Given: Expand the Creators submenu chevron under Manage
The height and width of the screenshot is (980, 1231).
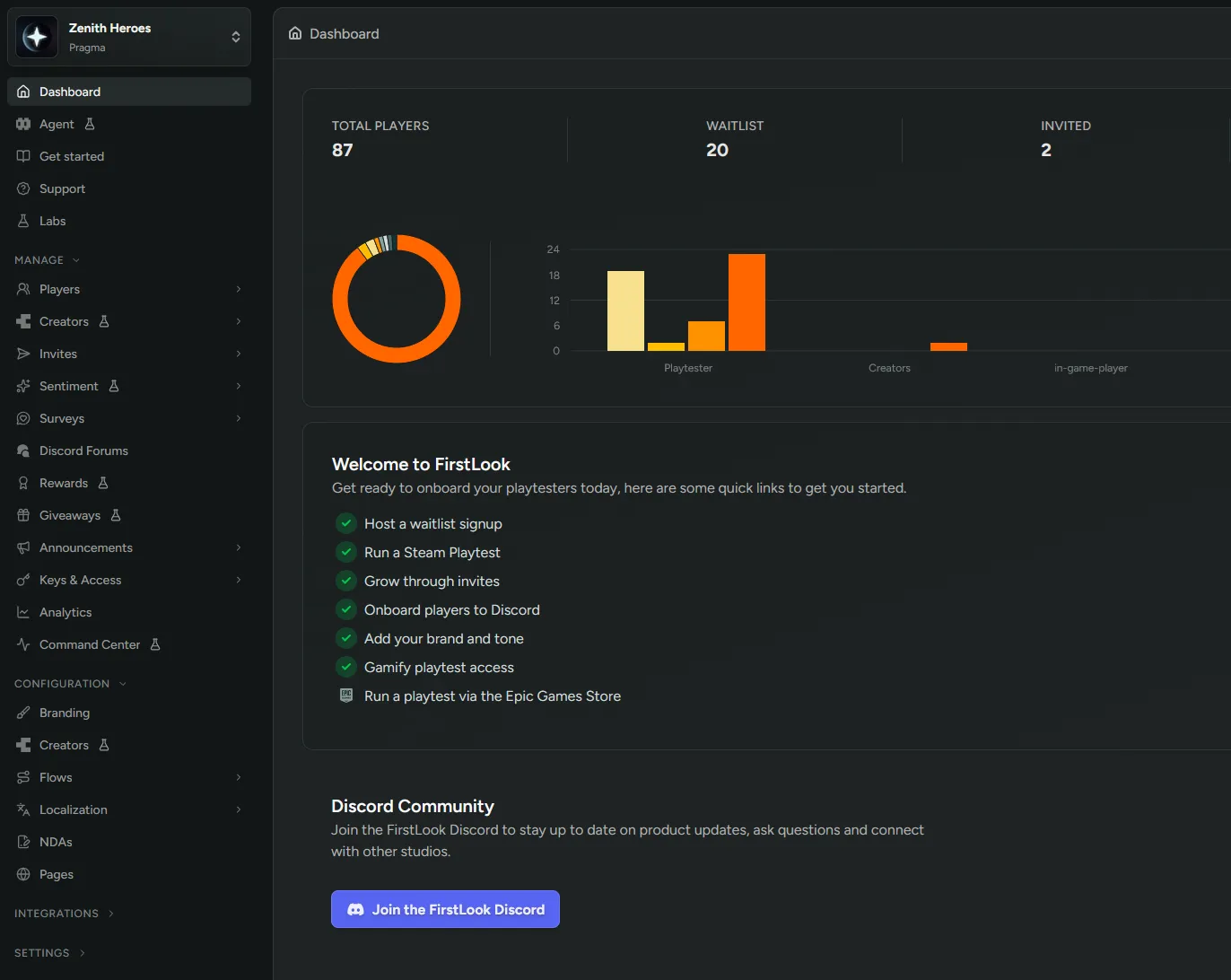Looking at the screenshot, I should pos(239,321).
